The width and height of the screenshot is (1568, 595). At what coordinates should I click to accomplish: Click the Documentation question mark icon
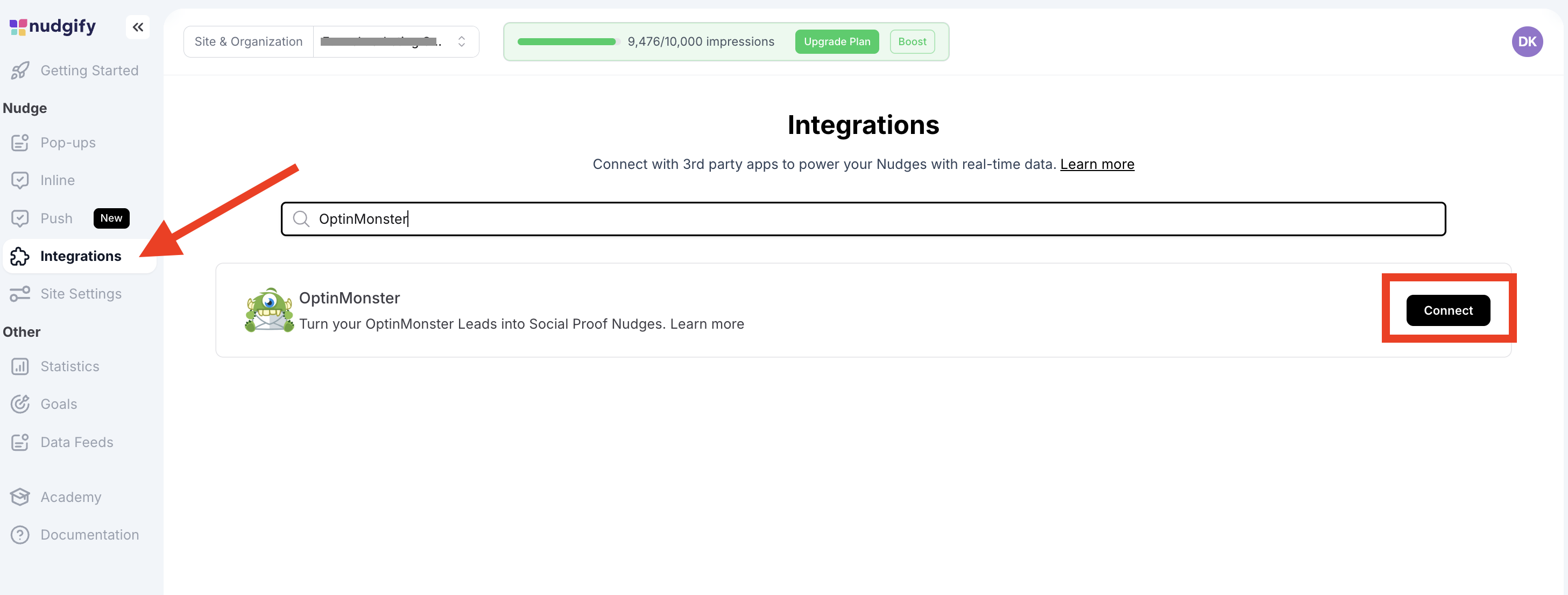(19, 535)
